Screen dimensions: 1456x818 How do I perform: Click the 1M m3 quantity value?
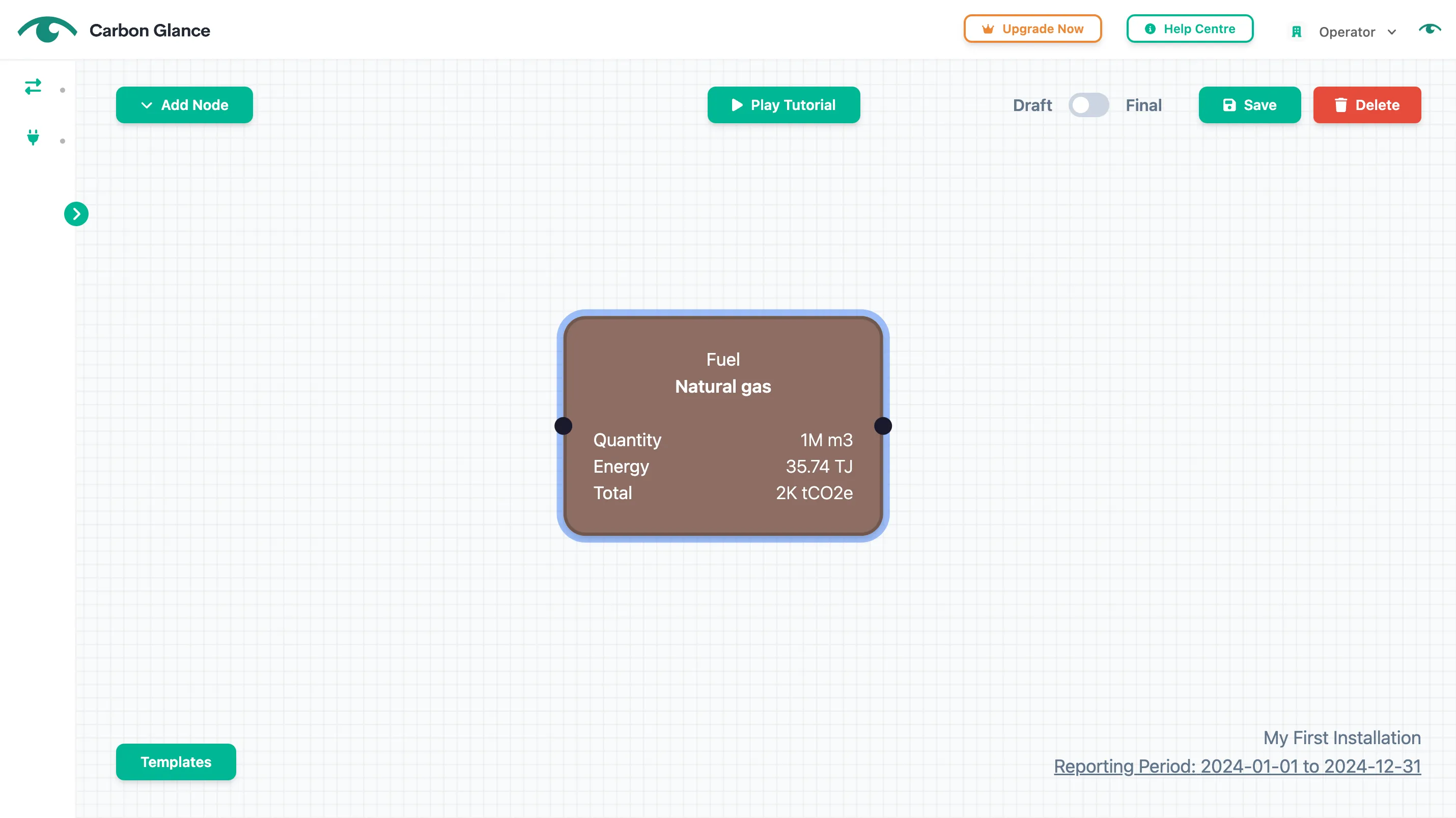(x=826, y=440)
